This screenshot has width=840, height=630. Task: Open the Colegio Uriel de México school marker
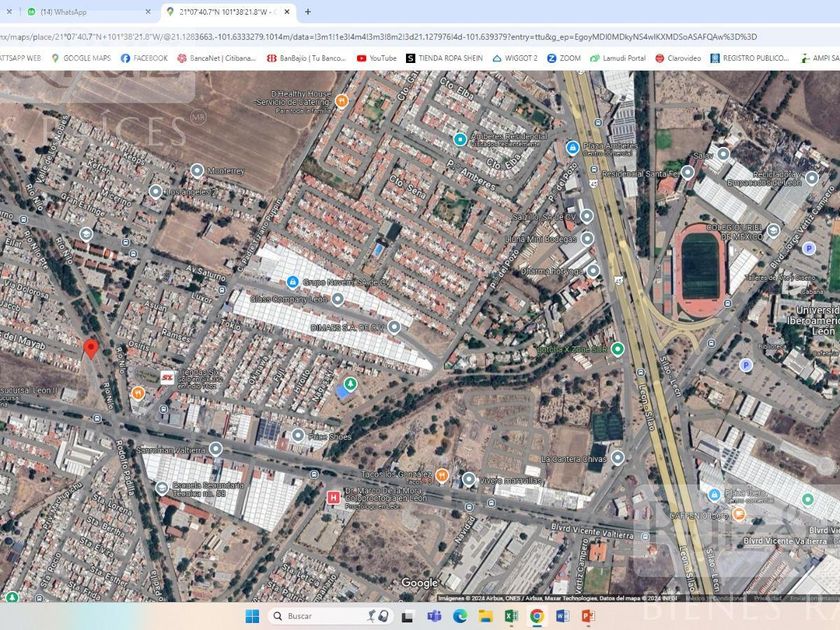coord(772,231)
